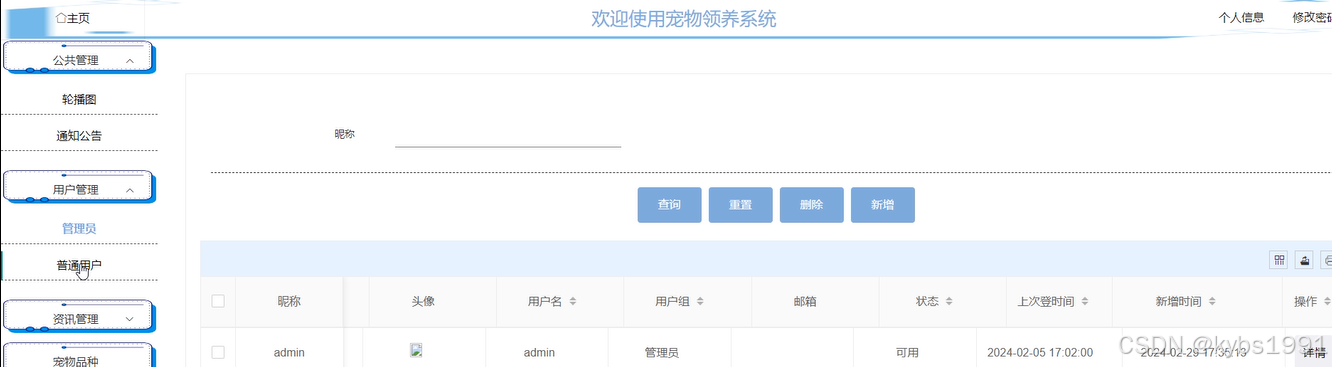Click the 查询 button
Screen dimensions: 1332x367
click(670, 205)
